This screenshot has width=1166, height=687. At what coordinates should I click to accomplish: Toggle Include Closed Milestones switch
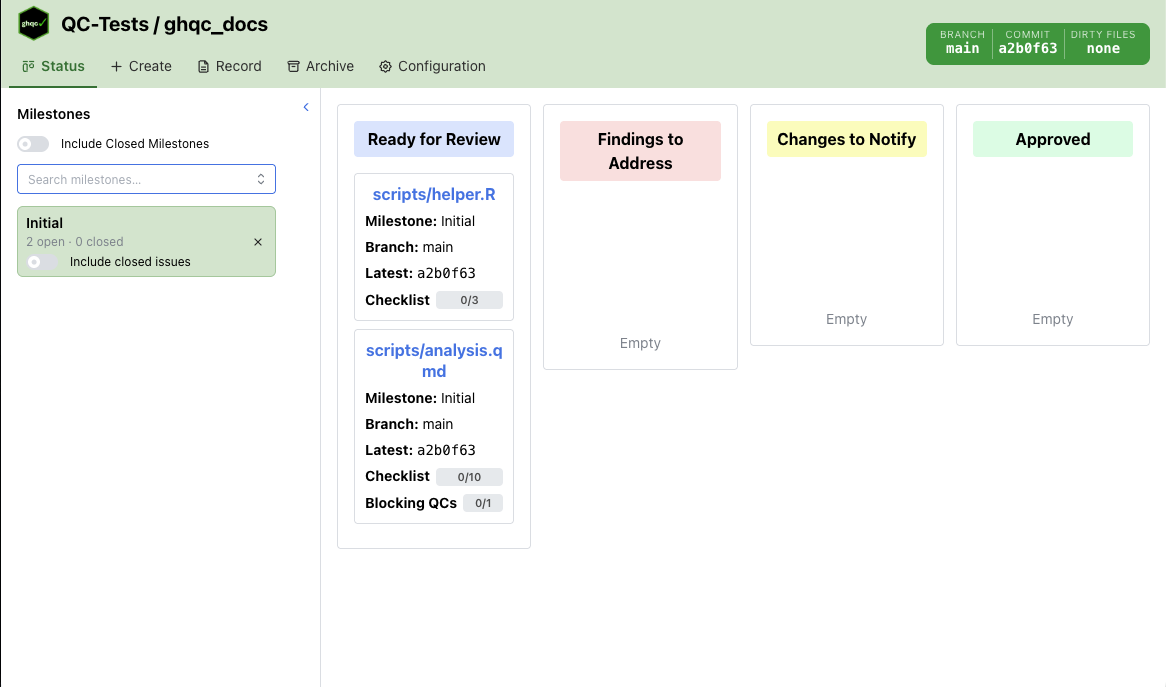pyautogui.click(x=33, y=144)
